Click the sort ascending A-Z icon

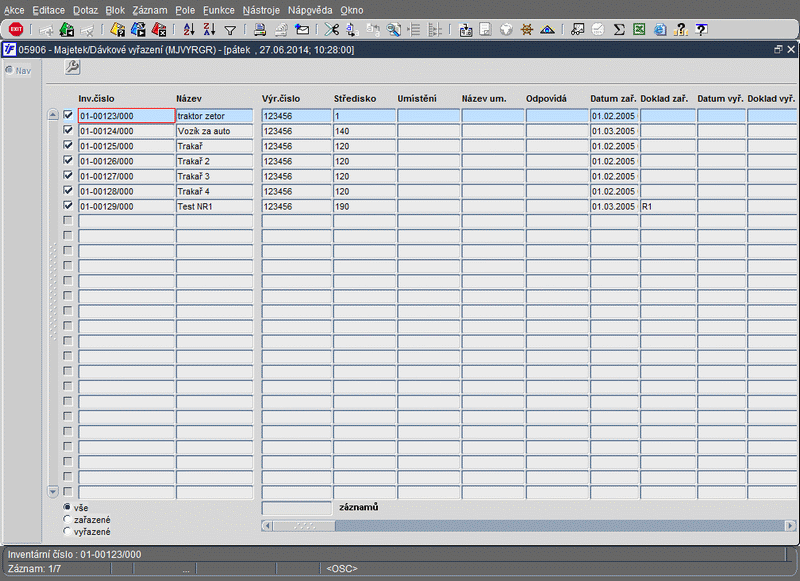pyautogui.click(x=189, y=30)
